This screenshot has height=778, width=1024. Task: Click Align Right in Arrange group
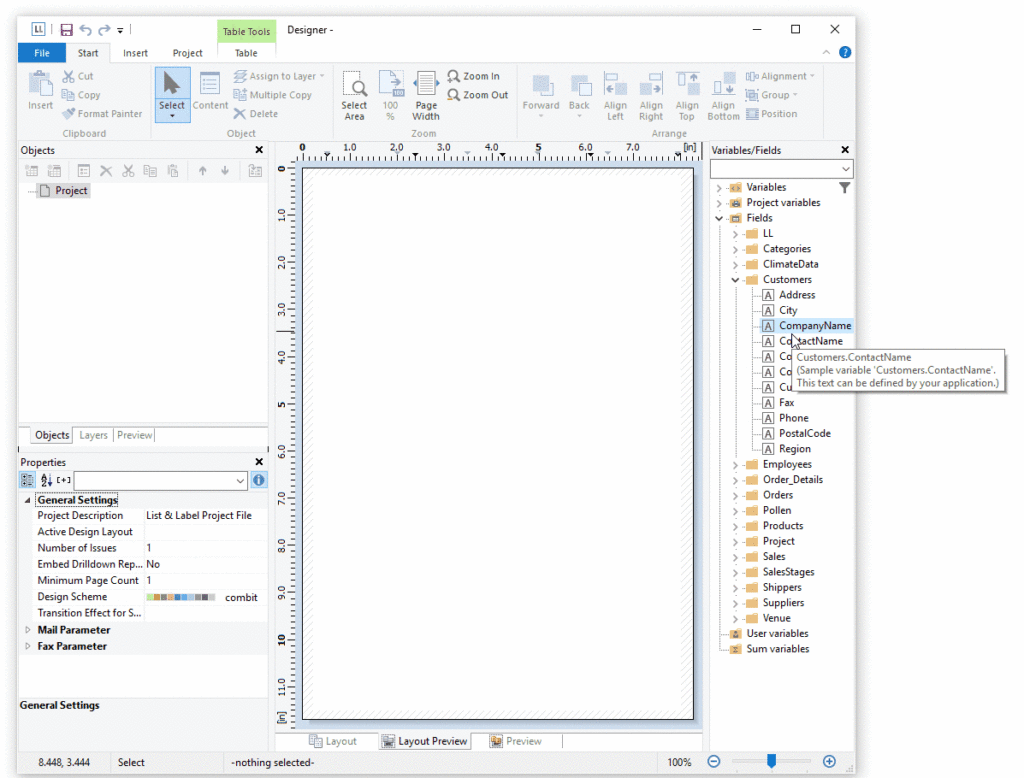click(x=651, y=96)
